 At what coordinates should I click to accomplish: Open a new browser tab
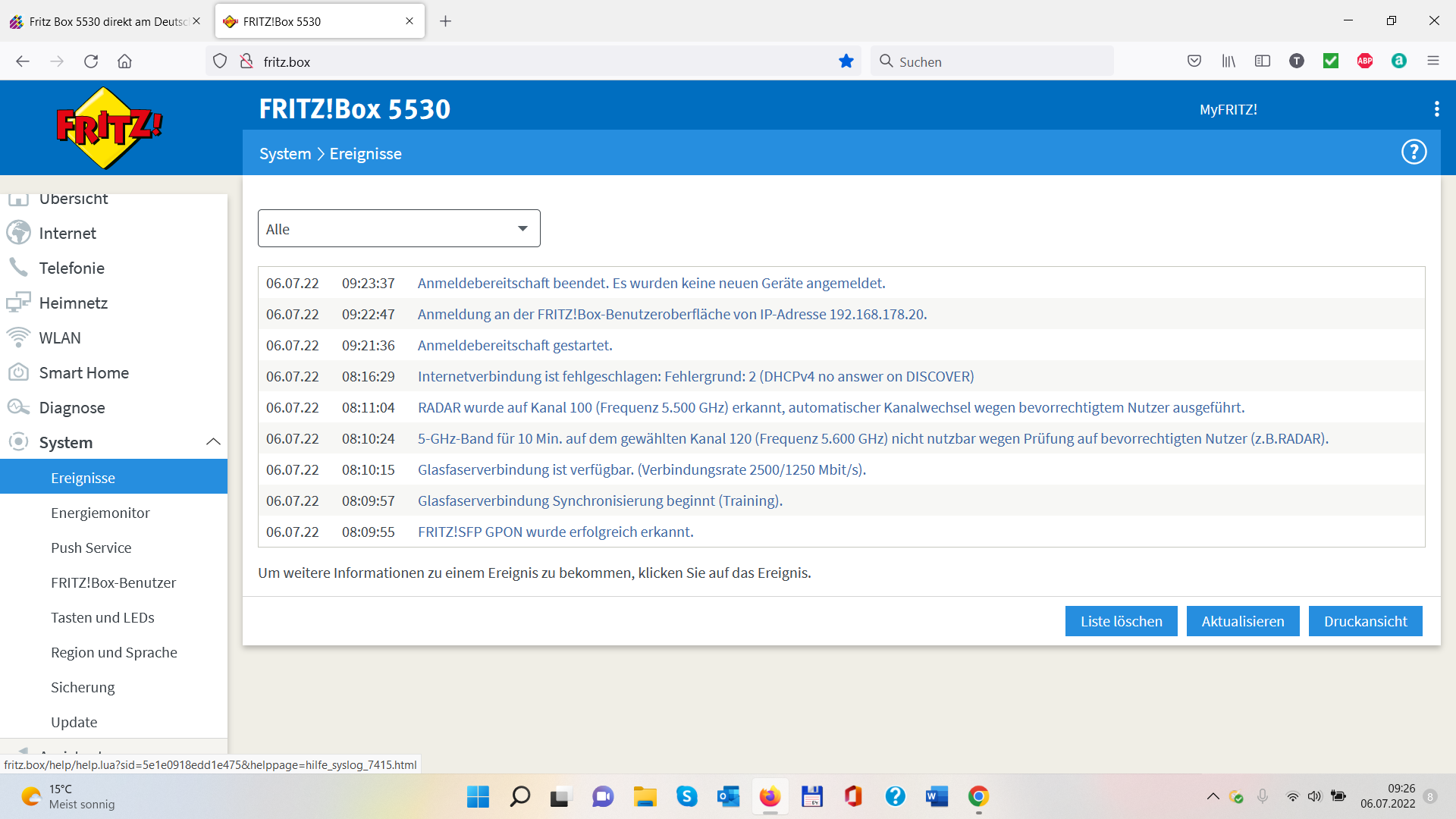446,21
